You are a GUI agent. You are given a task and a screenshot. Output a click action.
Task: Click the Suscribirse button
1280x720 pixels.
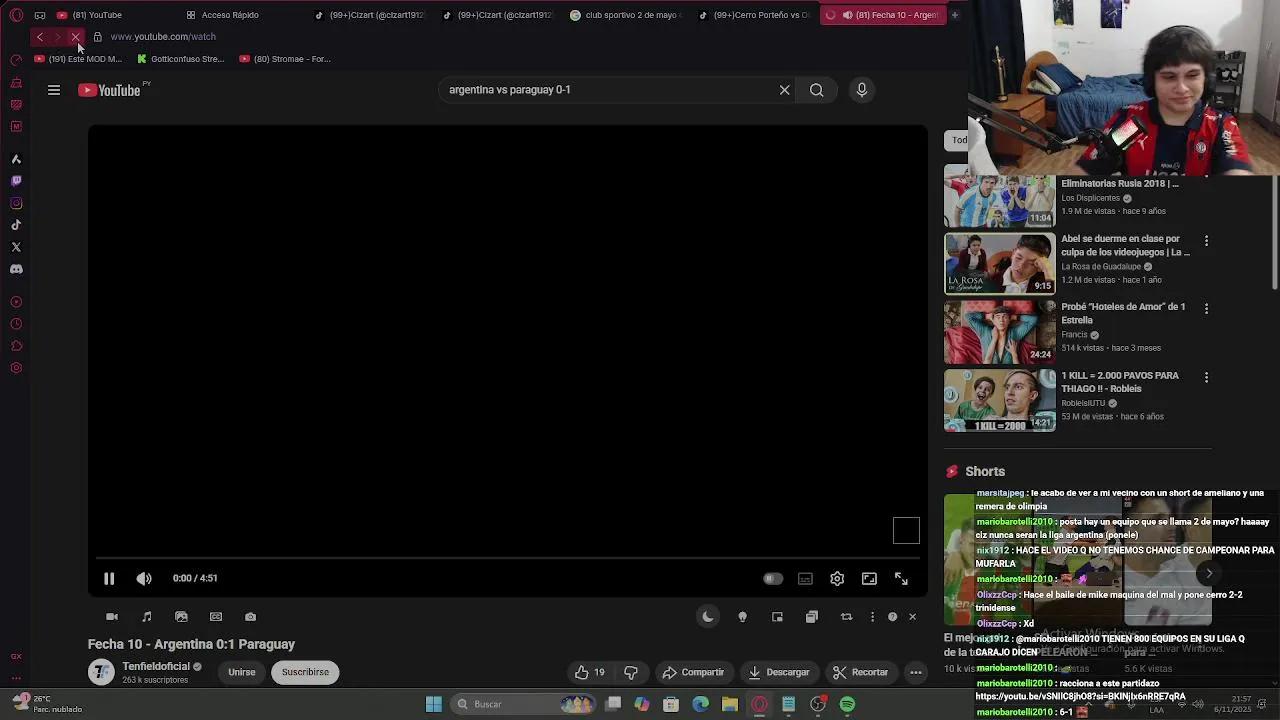pyautogui.click(x=305, y=673)
